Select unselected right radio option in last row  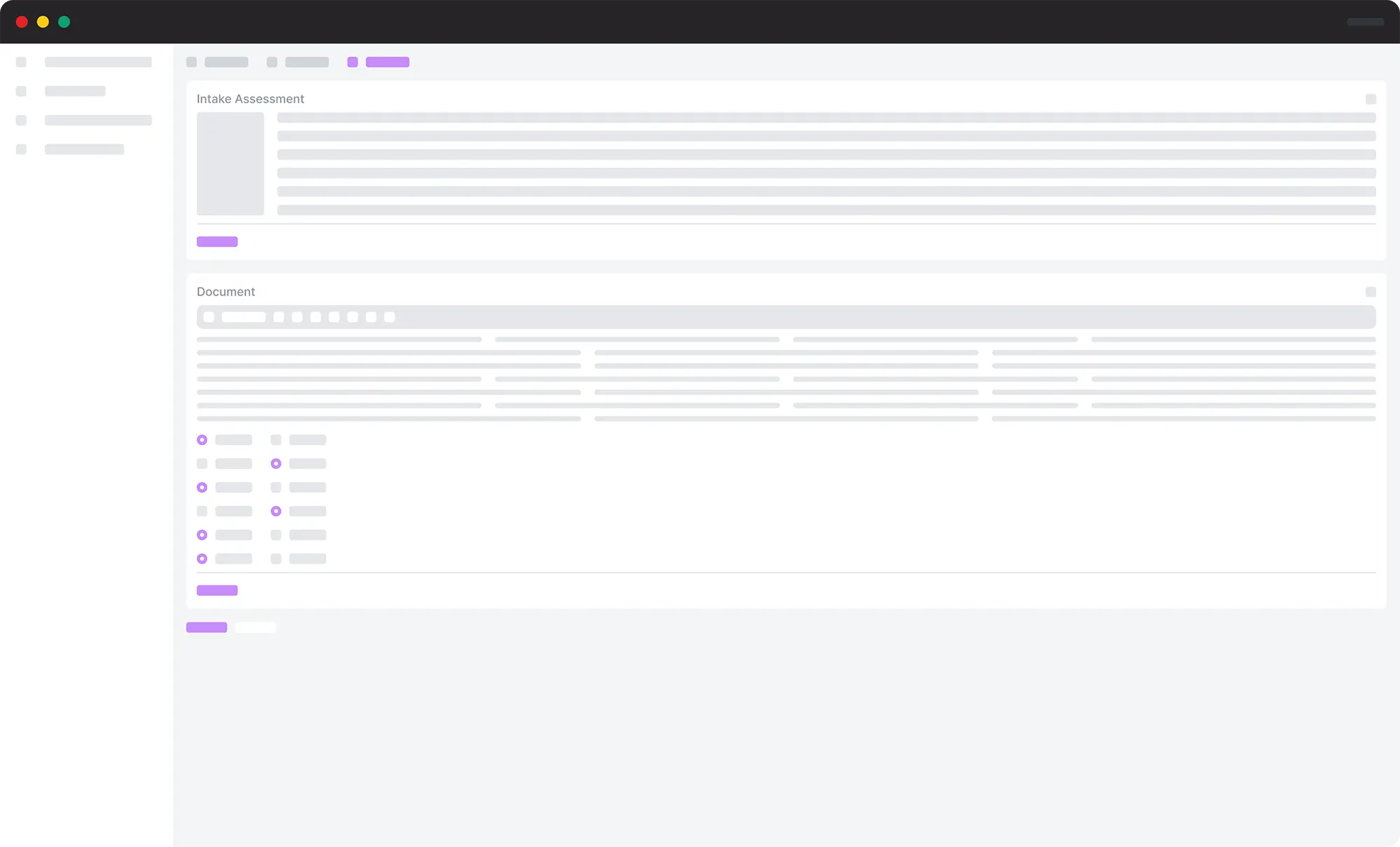[276, 559]
